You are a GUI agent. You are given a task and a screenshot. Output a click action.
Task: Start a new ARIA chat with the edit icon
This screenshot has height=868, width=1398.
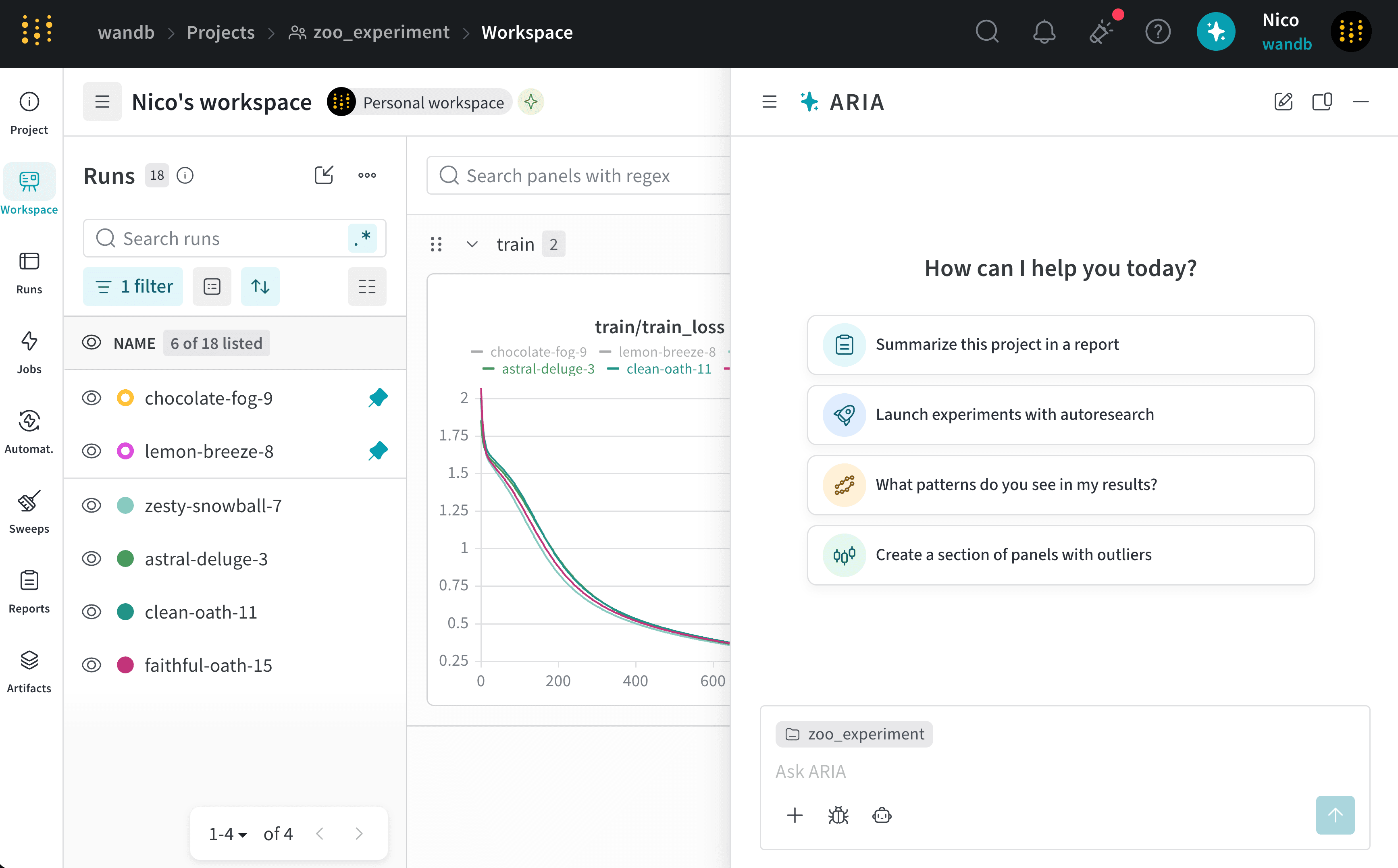(x=1284, y=102)
